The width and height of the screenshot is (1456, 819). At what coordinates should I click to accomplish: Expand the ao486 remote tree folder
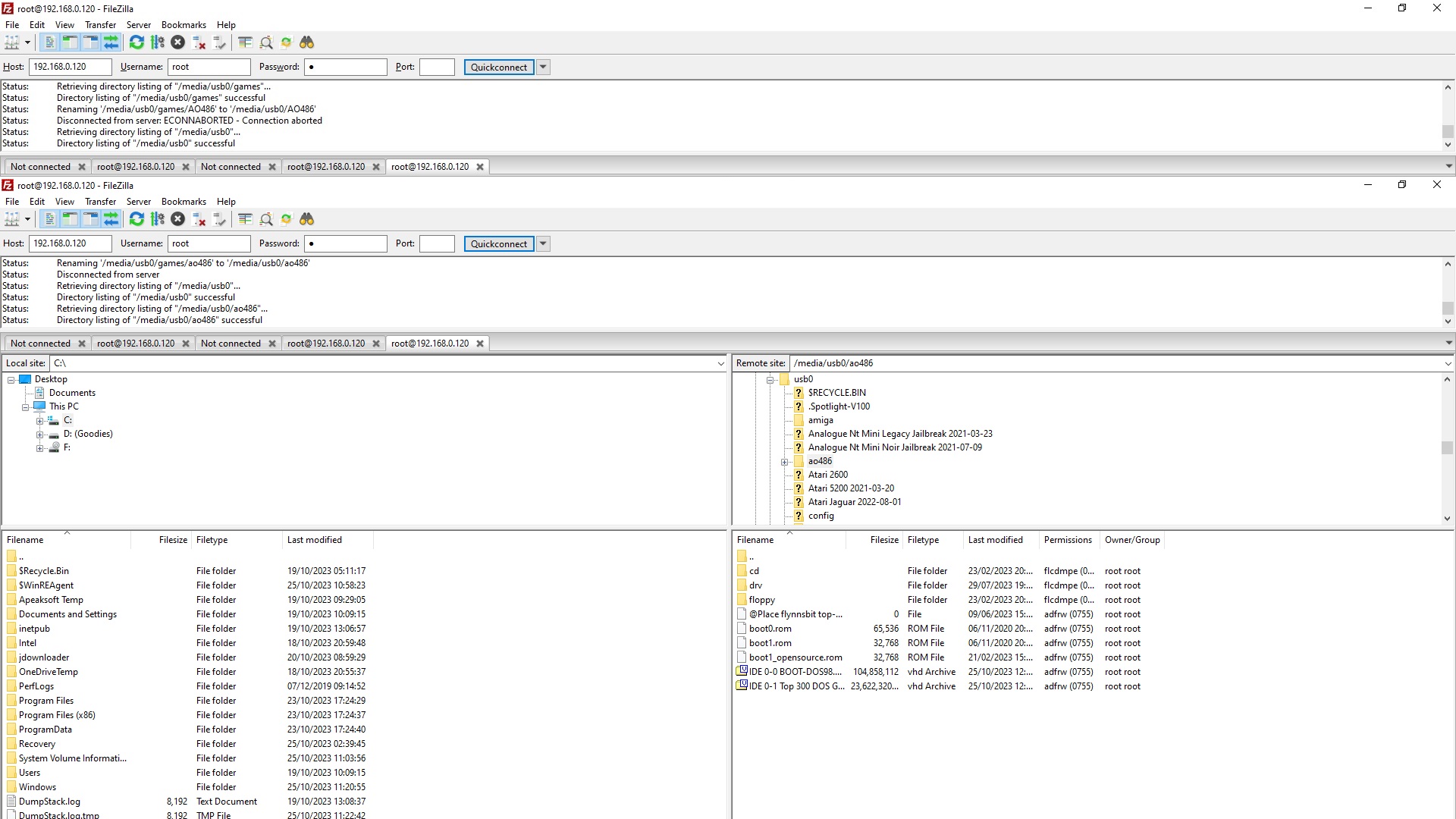coord(785,461)
